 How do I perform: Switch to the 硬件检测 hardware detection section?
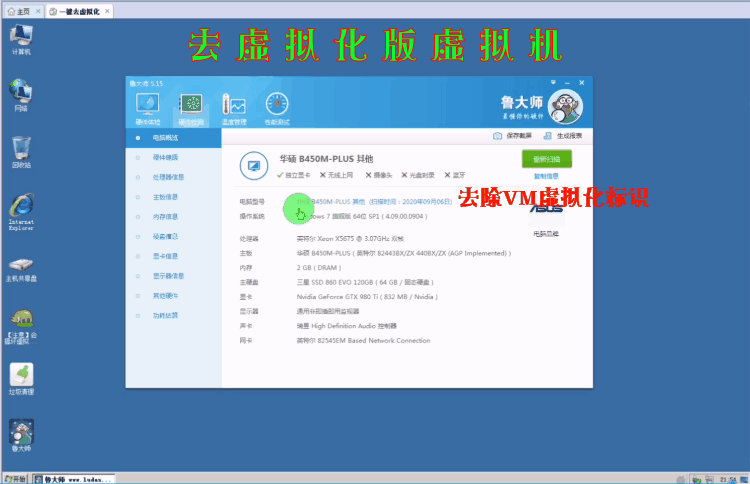coord(191,109)
